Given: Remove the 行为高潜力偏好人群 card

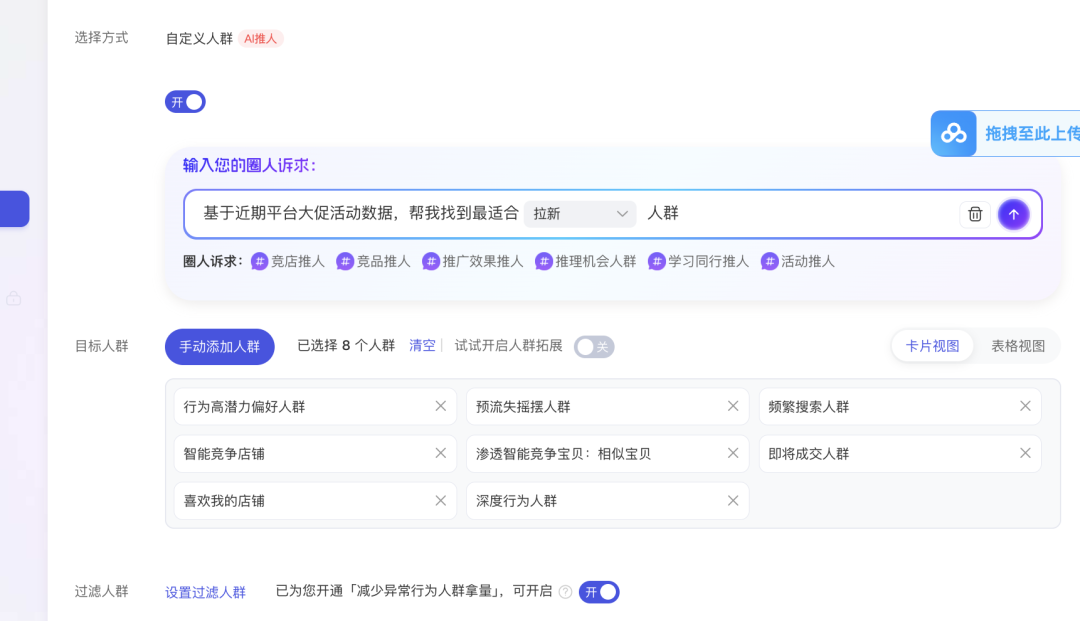Looking at the screenshot, I should (441, 406).
